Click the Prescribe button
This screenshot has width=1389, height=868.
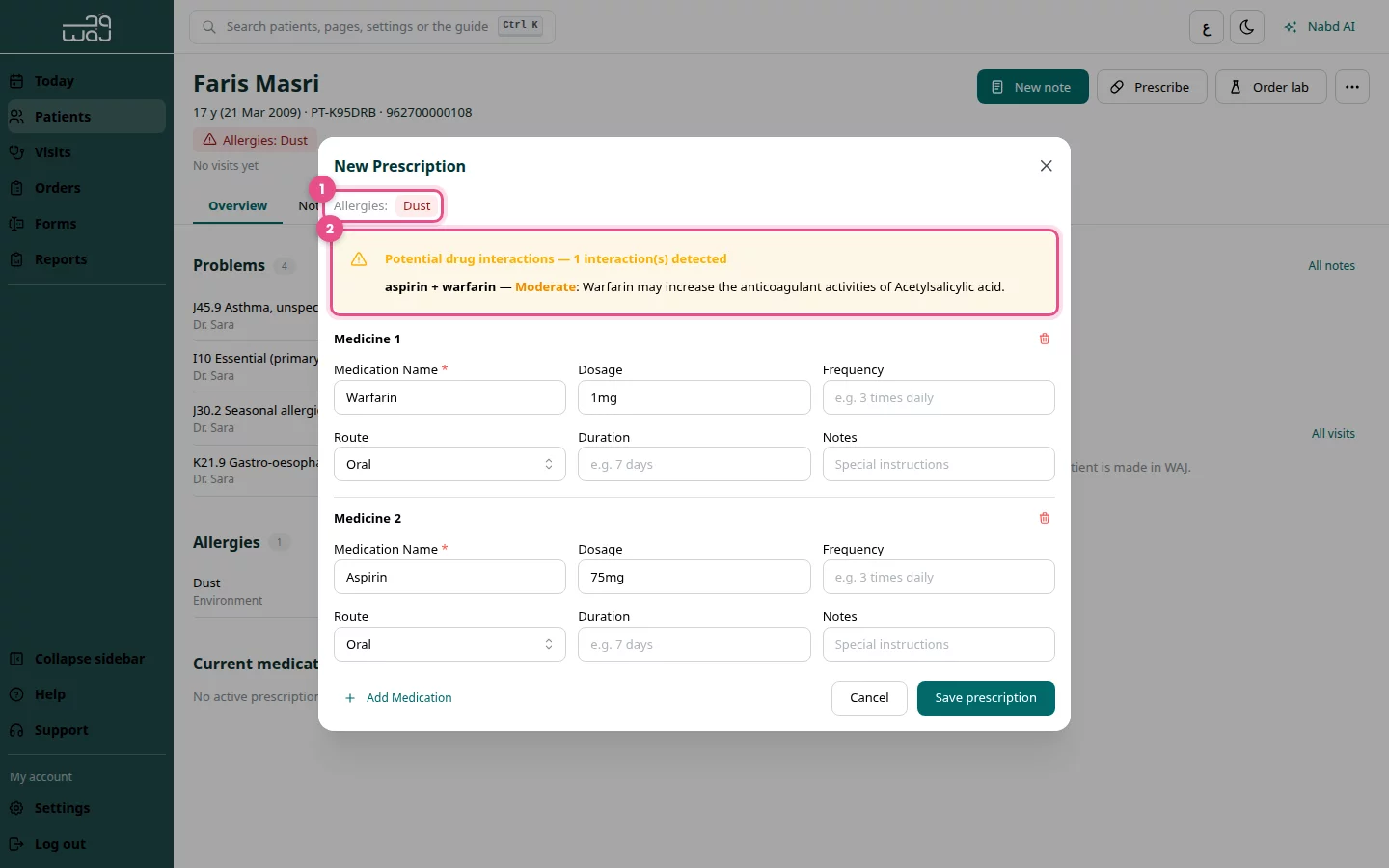coord(1152,87)
